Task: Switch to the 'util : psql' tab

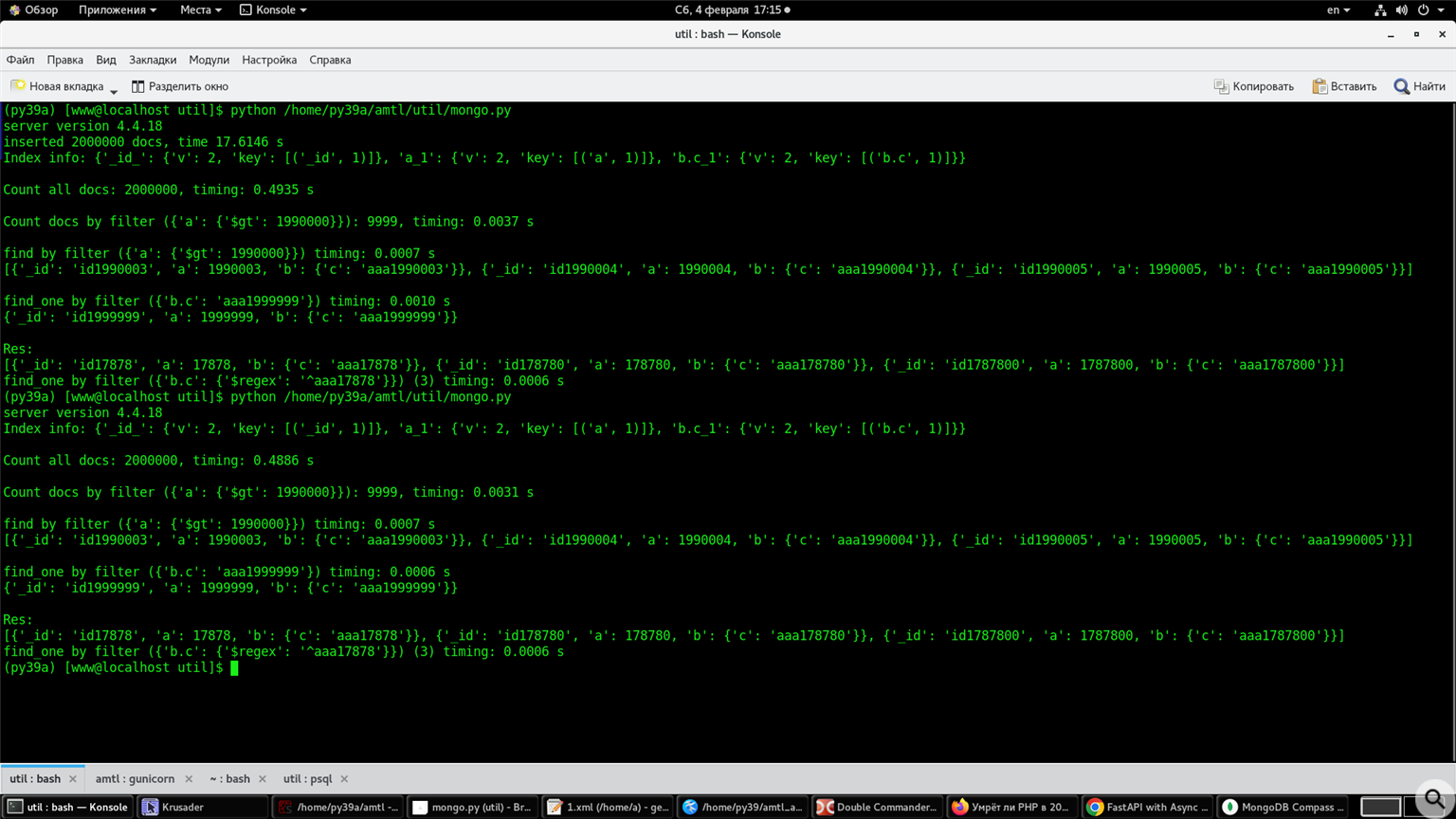Action: tap(307, 779)
